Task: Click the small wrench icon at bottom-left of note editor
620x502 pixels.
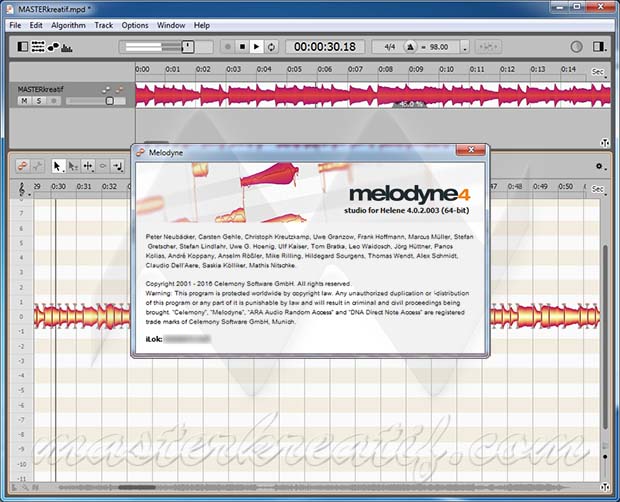Action: click(25, 488)
